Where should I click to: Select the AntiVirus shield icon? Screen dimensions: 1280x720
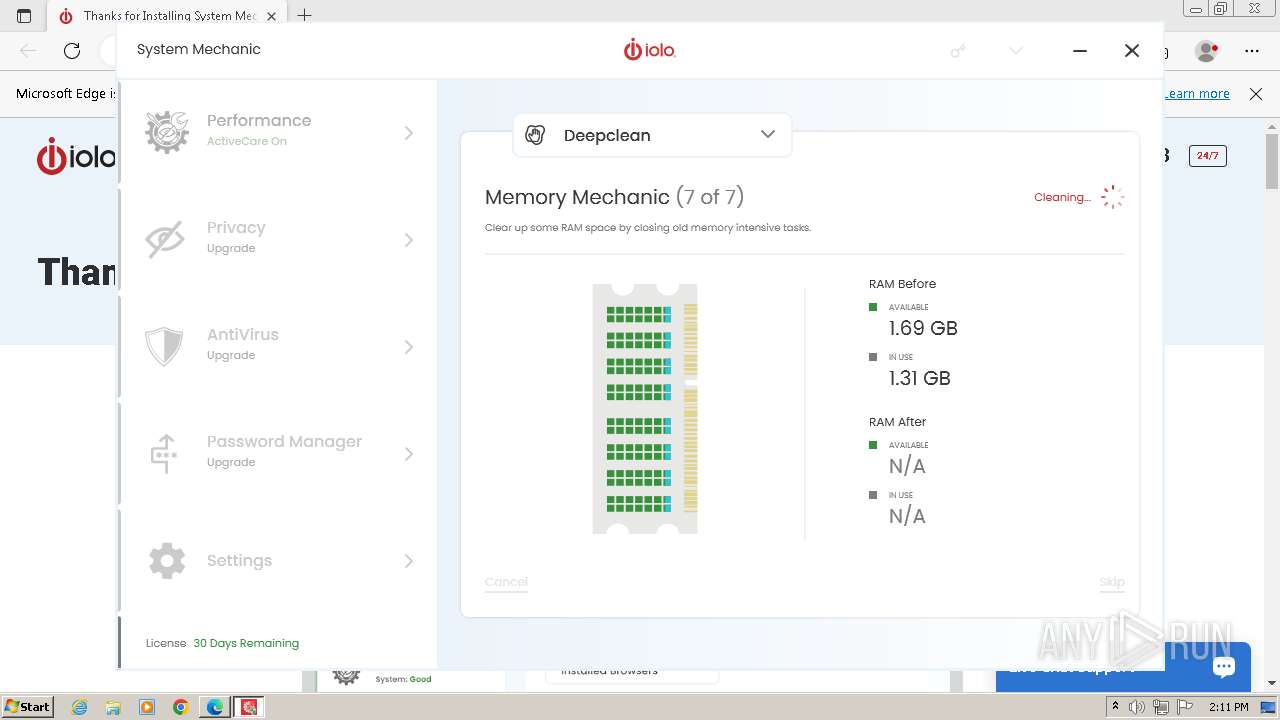click(164, 347)
